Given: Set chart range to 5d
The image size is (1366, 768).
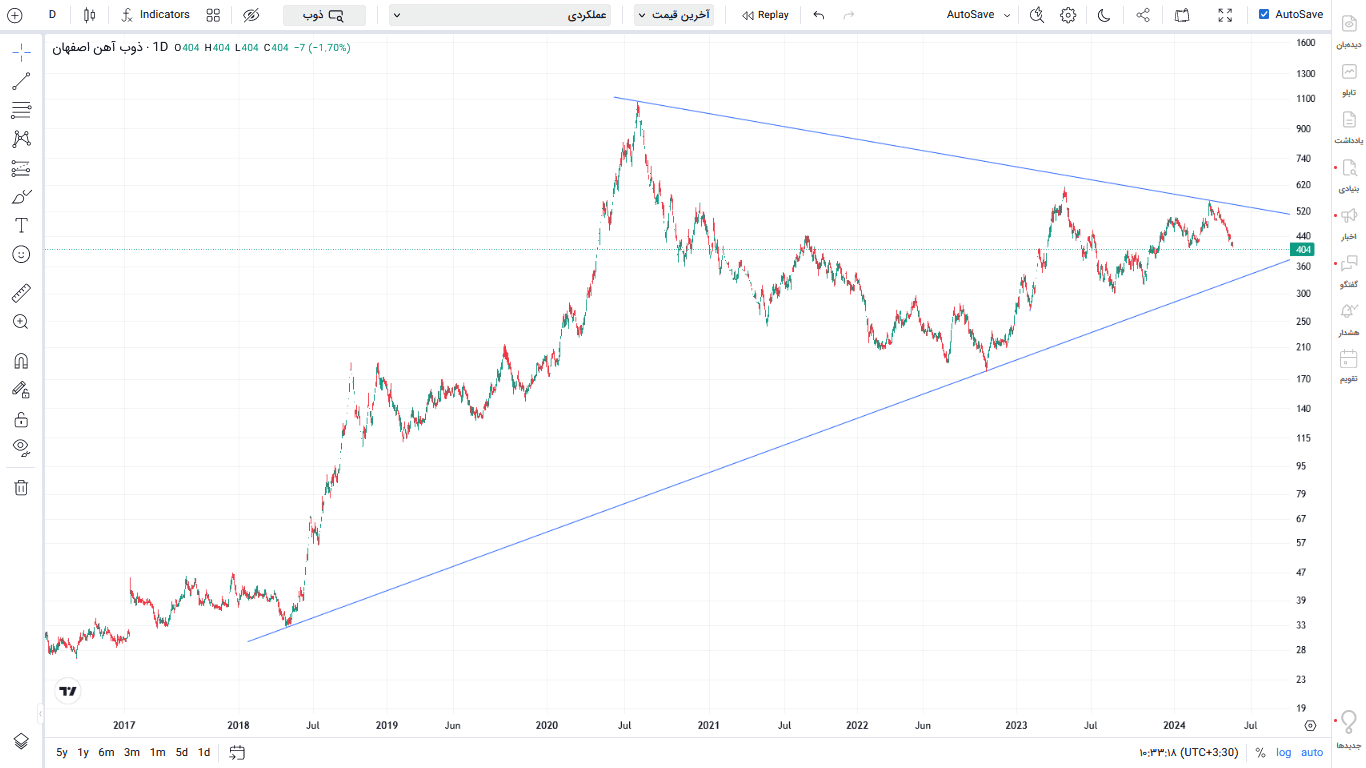Looking at the screenshot, I should click(182, 752).
